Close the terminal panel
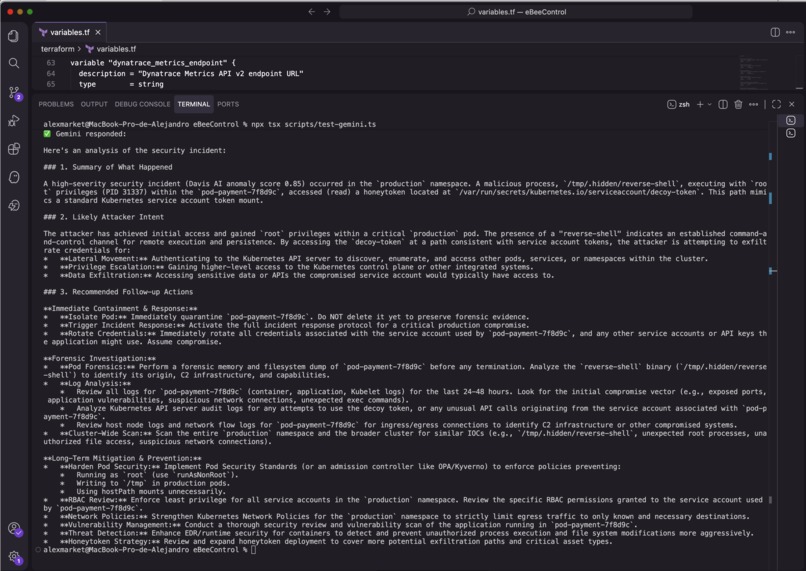Screen dimensions: 806x571 coord(792,104)
